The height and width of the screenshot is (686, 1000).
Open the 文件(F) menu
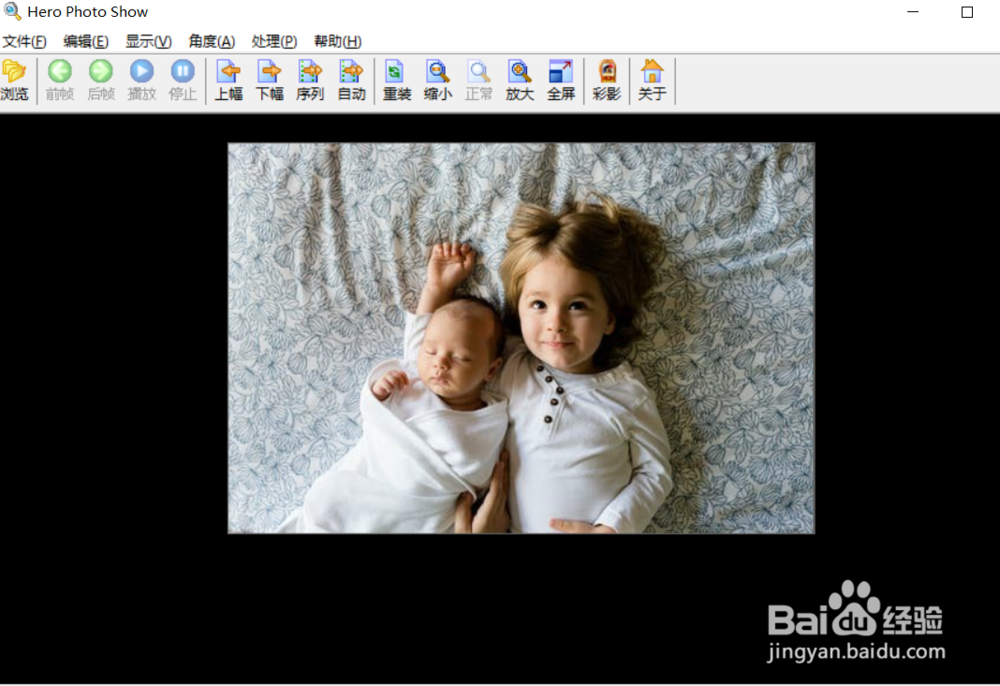pos(24,41)
